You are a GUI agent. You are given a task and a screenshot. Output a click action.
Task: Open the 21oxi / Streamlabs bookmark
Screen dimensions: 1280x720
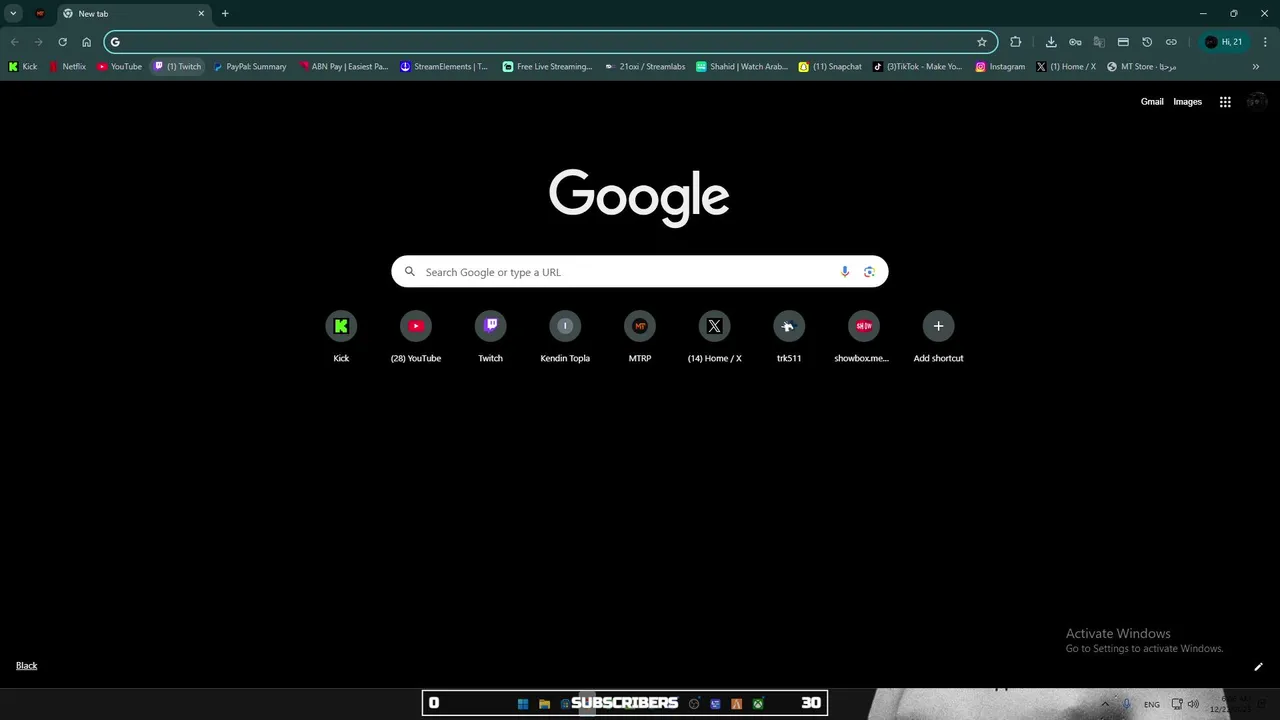pyautogui.click(x=645, y=67)
